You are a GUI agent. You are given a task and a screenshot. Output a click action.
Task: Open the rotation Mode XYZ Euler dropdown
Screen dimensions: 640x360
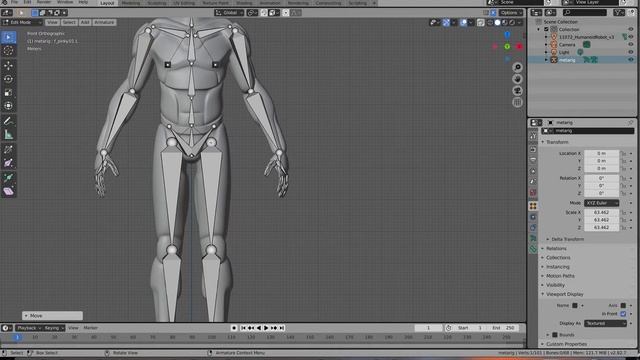click(602, 203)
